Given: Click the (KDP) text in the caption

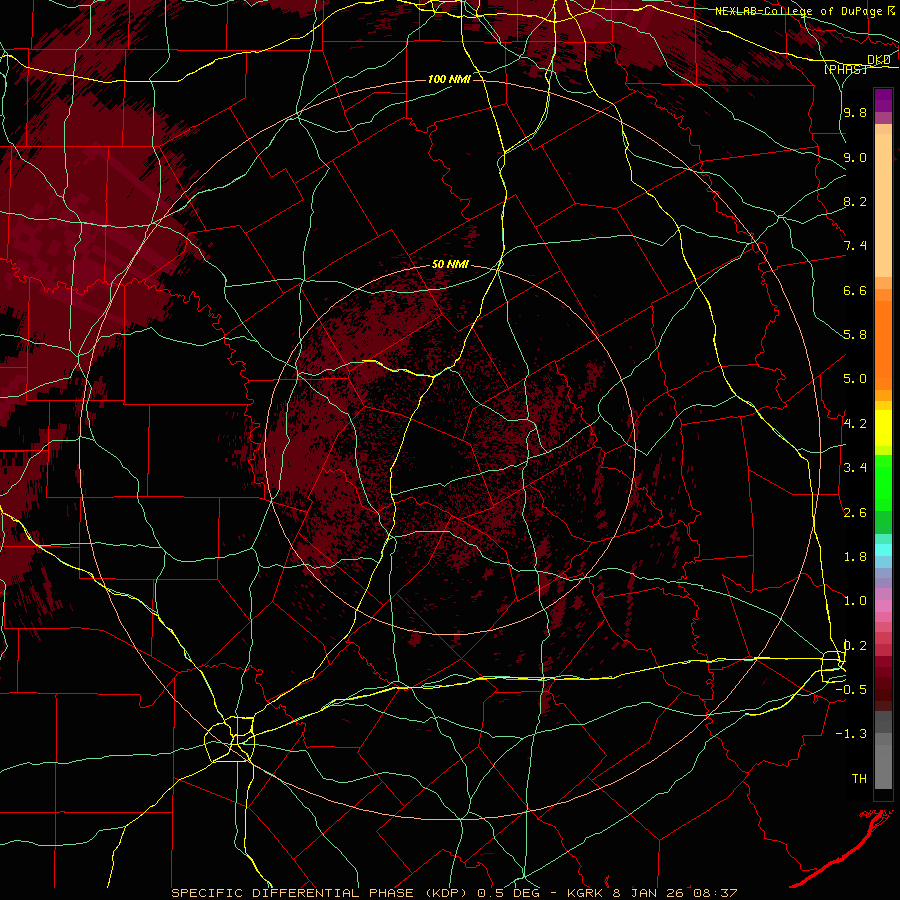Looking at the screenshot, I should pos(444,893).
